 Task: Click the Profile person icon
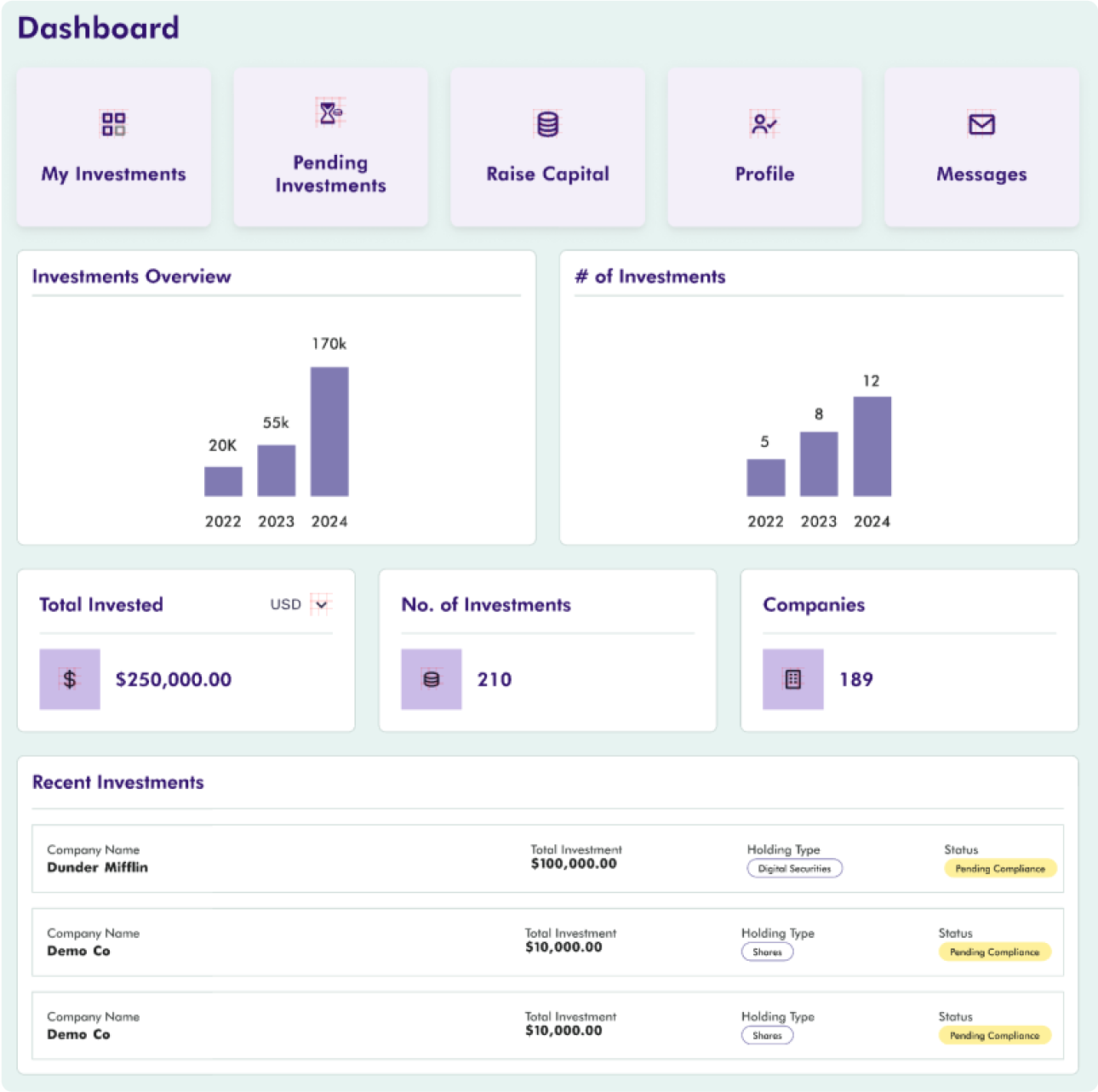tap(763, 123)
